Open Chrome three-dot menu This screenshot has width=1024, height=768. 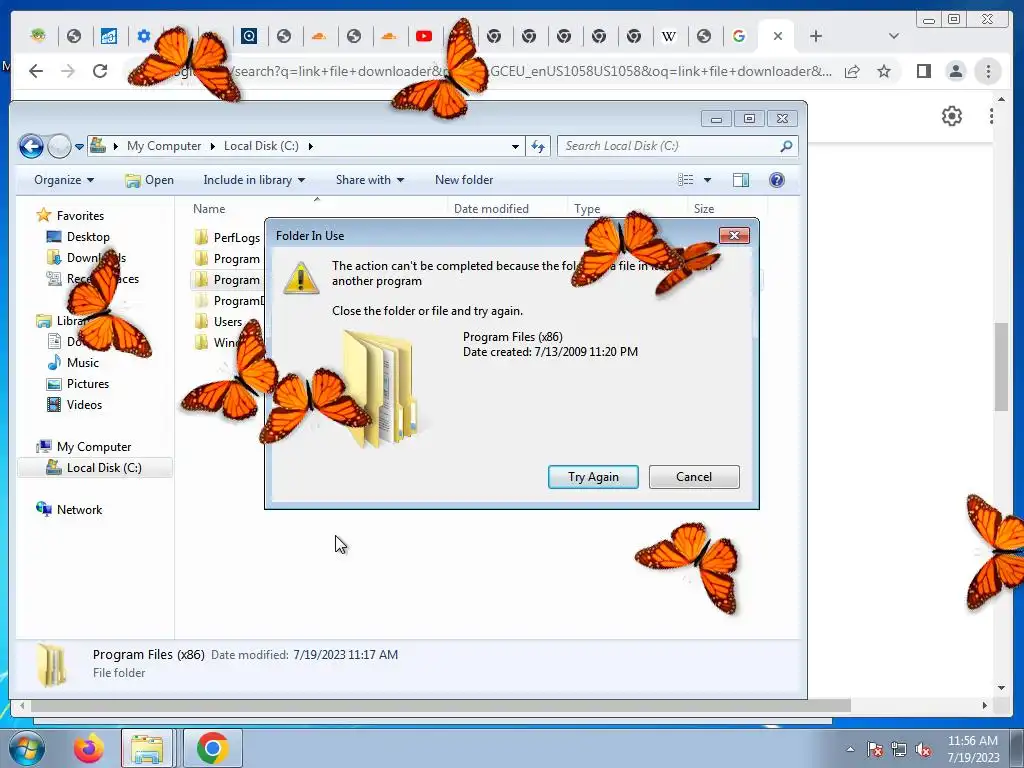988,71
